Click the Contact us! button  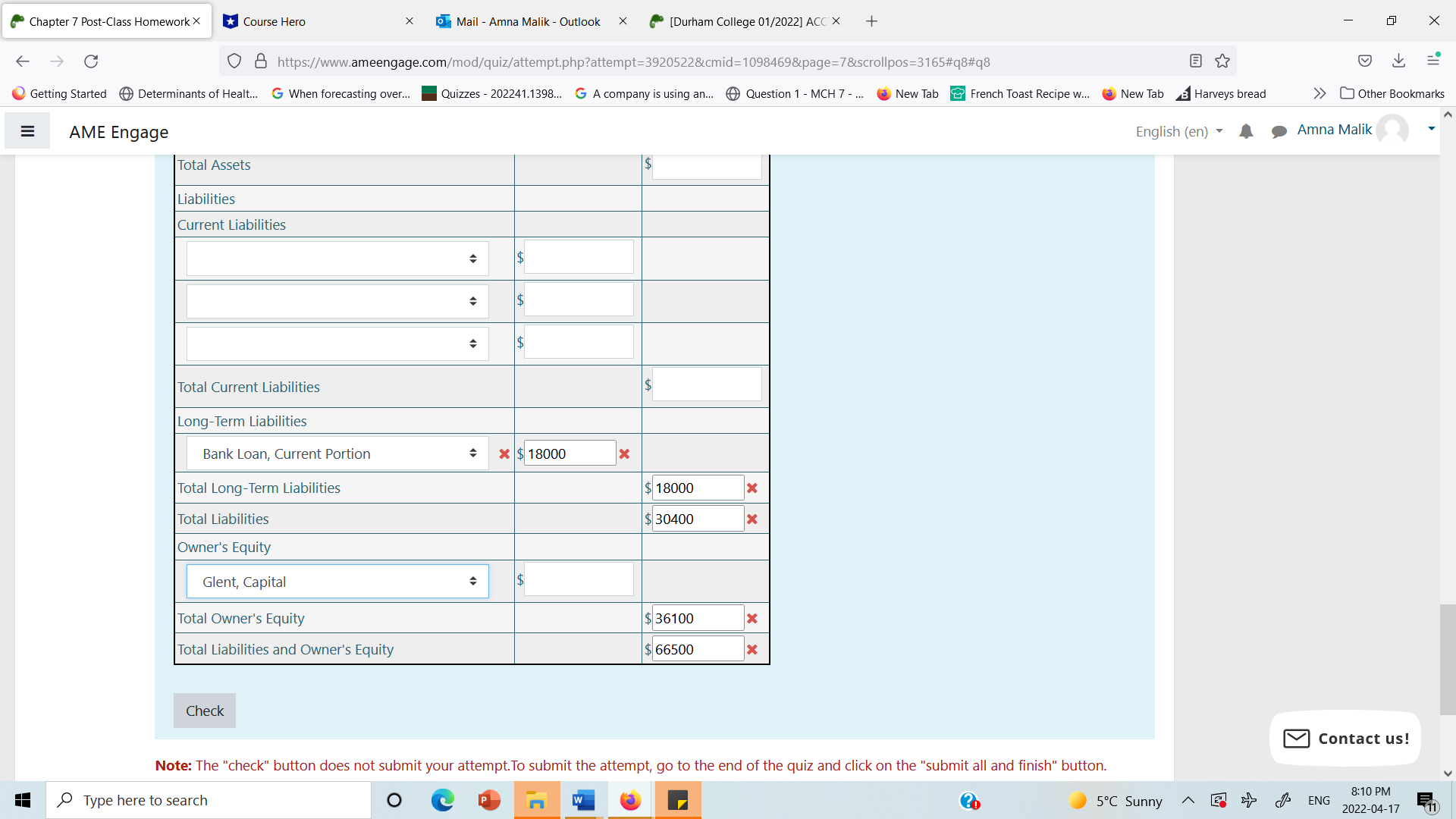1345,738
